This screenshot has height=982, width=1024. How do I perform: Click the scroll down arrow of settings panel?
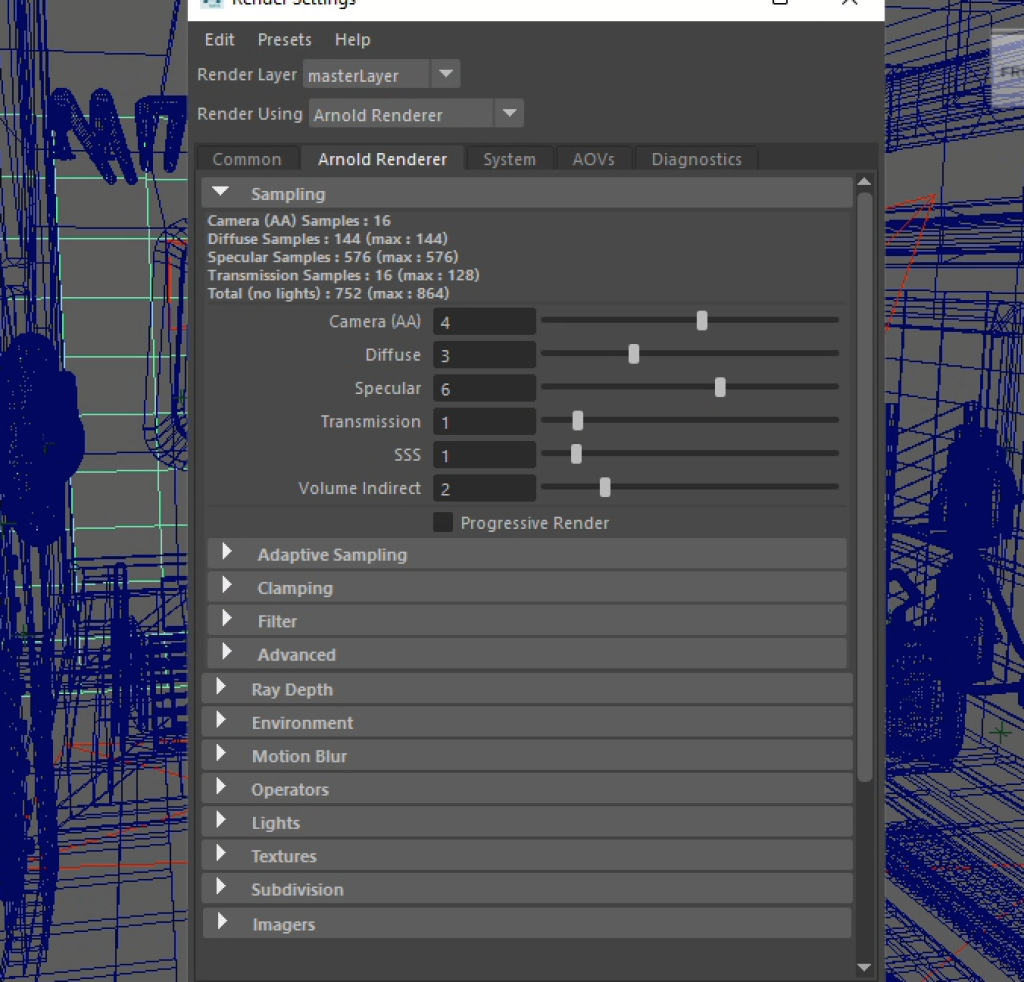click(864, 966)
